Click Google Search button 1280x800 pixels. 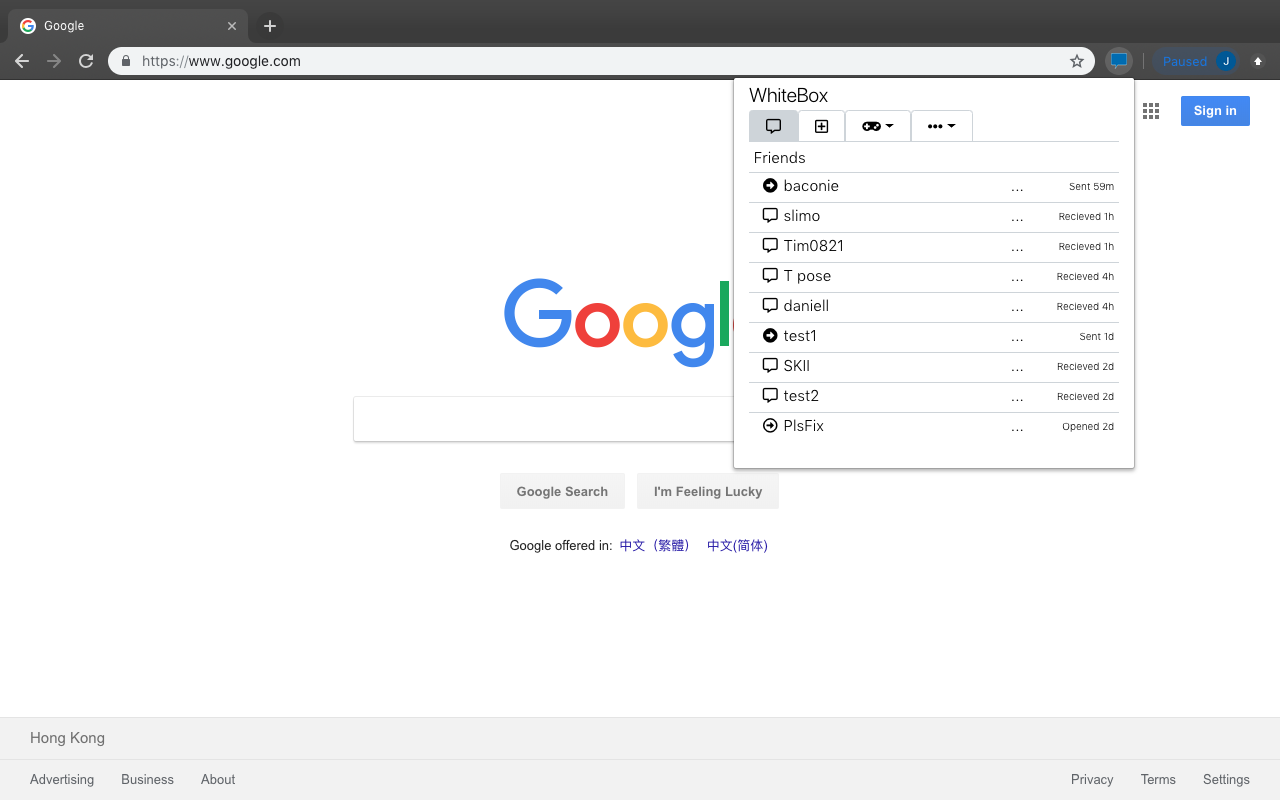[x=562, y=491]
